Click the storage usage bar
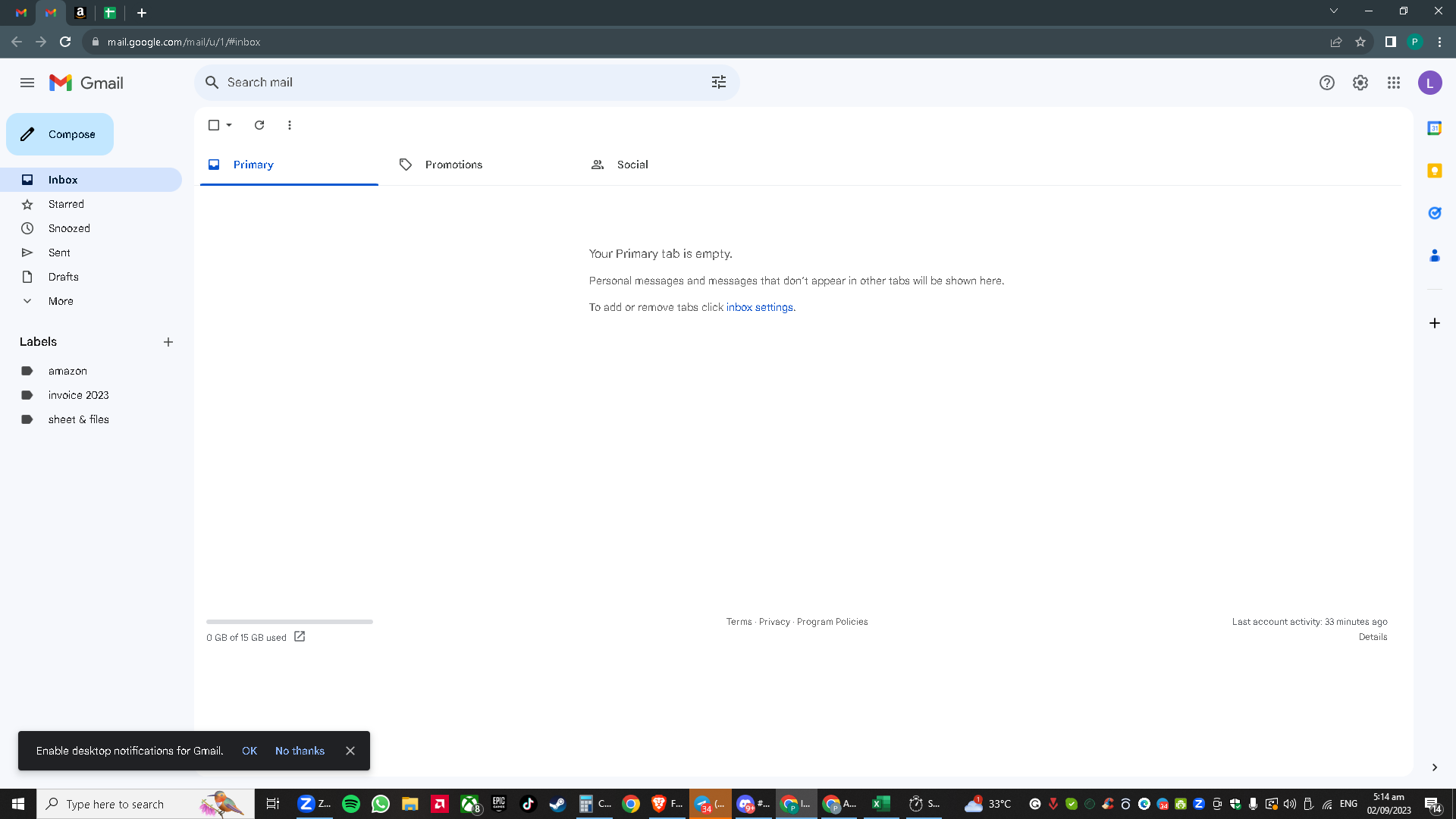Viewport: 1456px width, 819px height. pos(290,622)
